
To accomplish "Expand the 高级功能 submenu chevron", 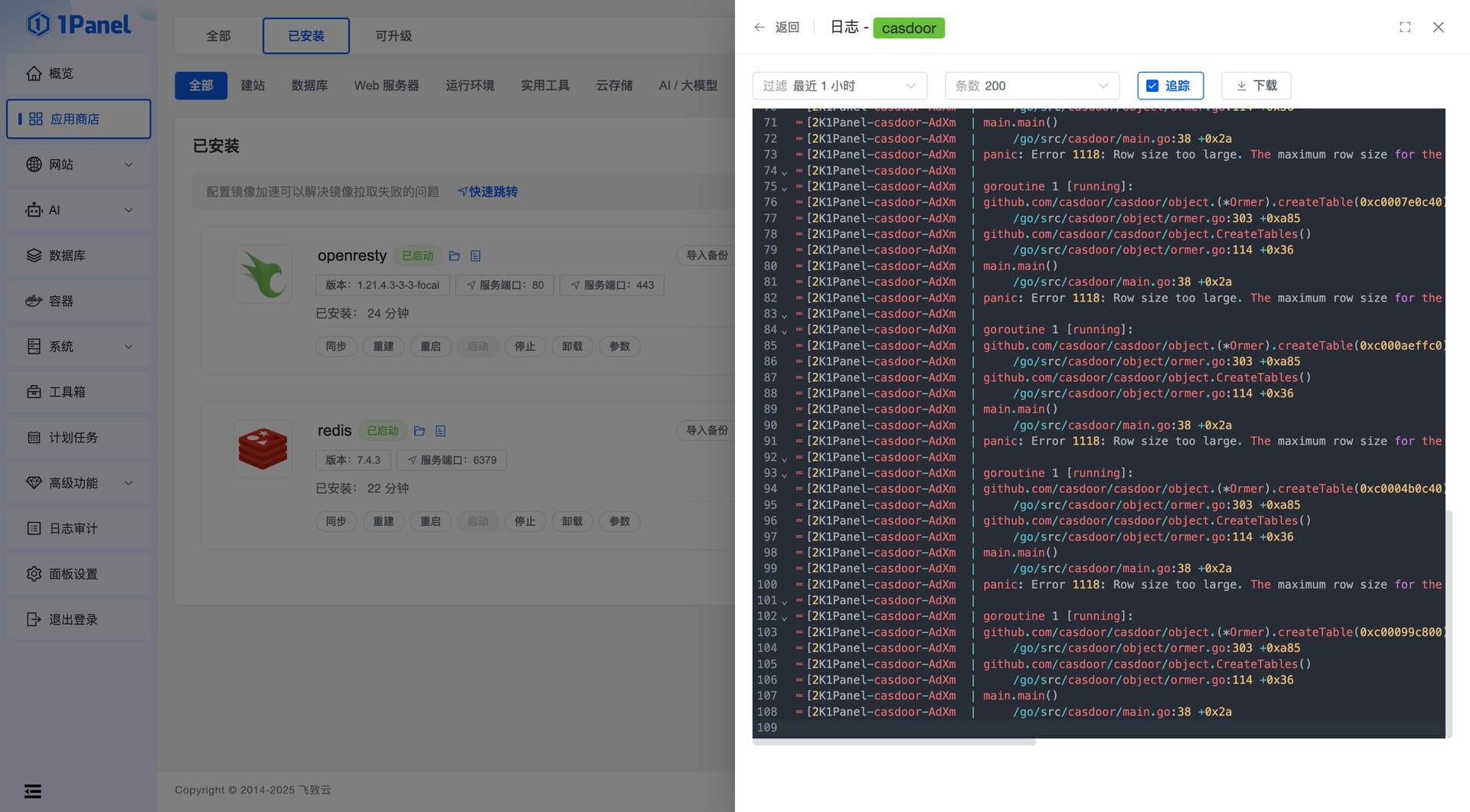I will click(x=129, y=483).
